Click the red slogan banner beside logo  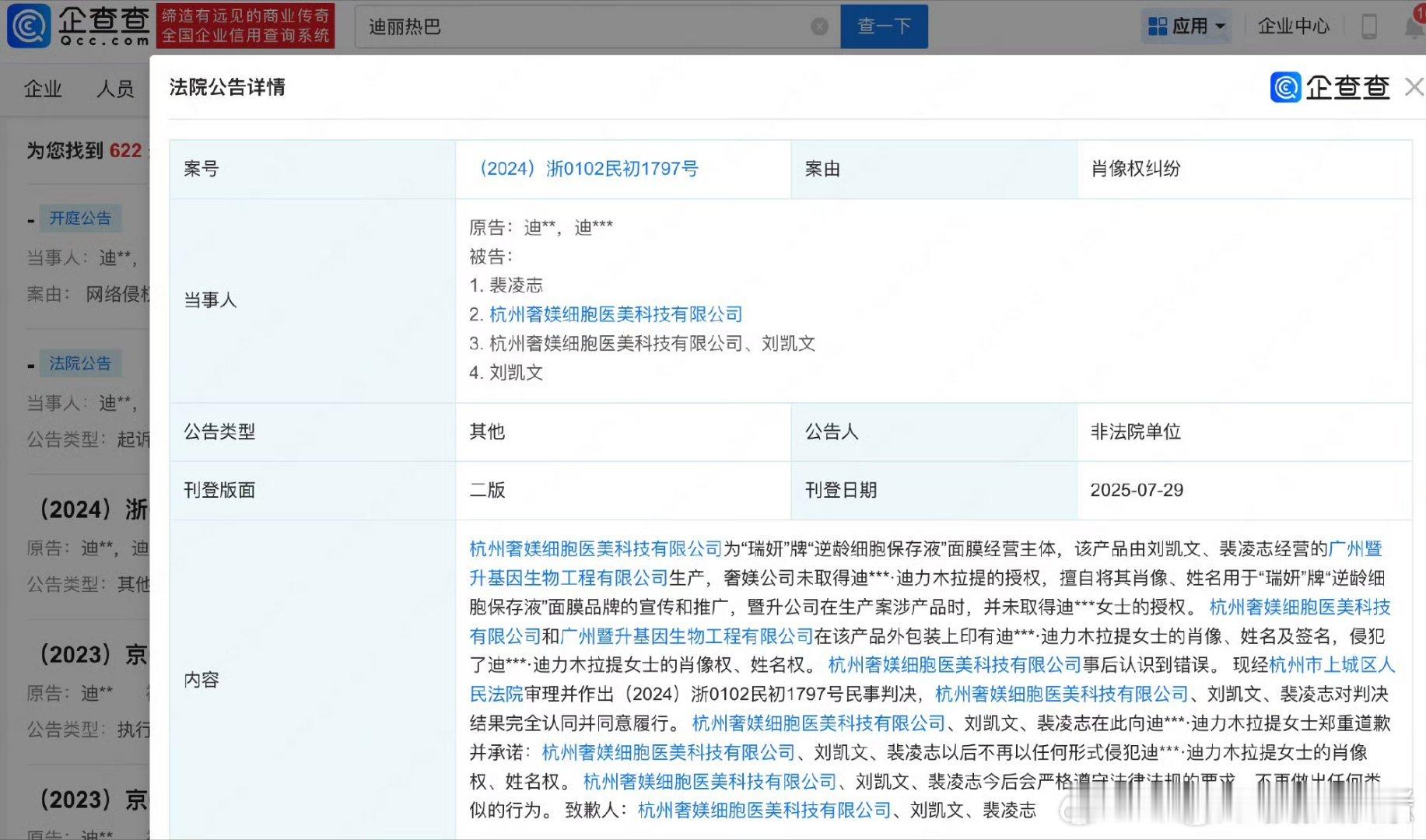(x=245, y=26)
